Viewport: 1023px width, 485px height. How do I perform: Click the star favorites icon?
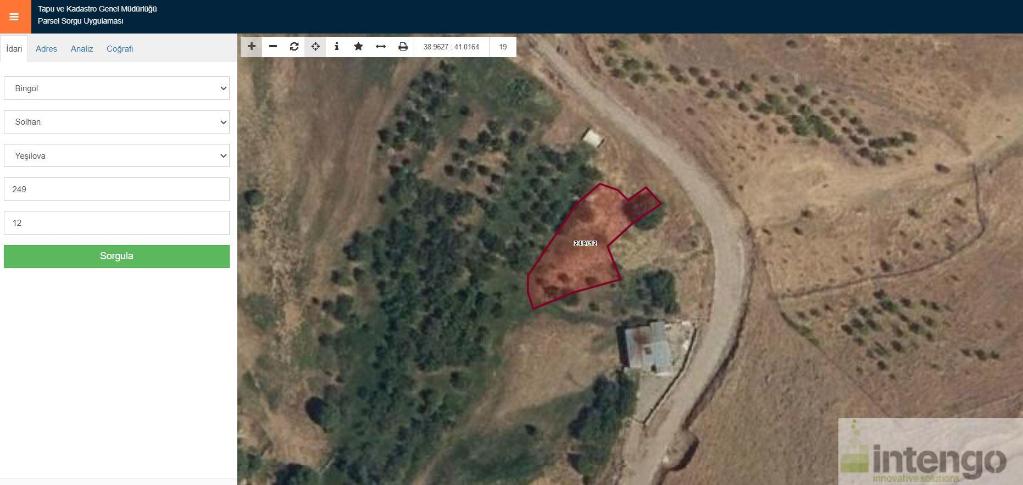[x=358, y=46]
